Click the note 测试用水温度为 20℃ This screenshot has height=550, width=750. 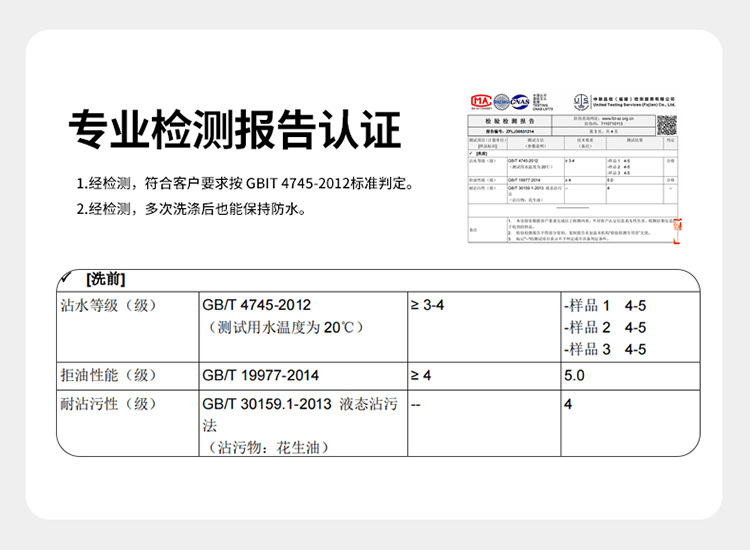point(286,328)
